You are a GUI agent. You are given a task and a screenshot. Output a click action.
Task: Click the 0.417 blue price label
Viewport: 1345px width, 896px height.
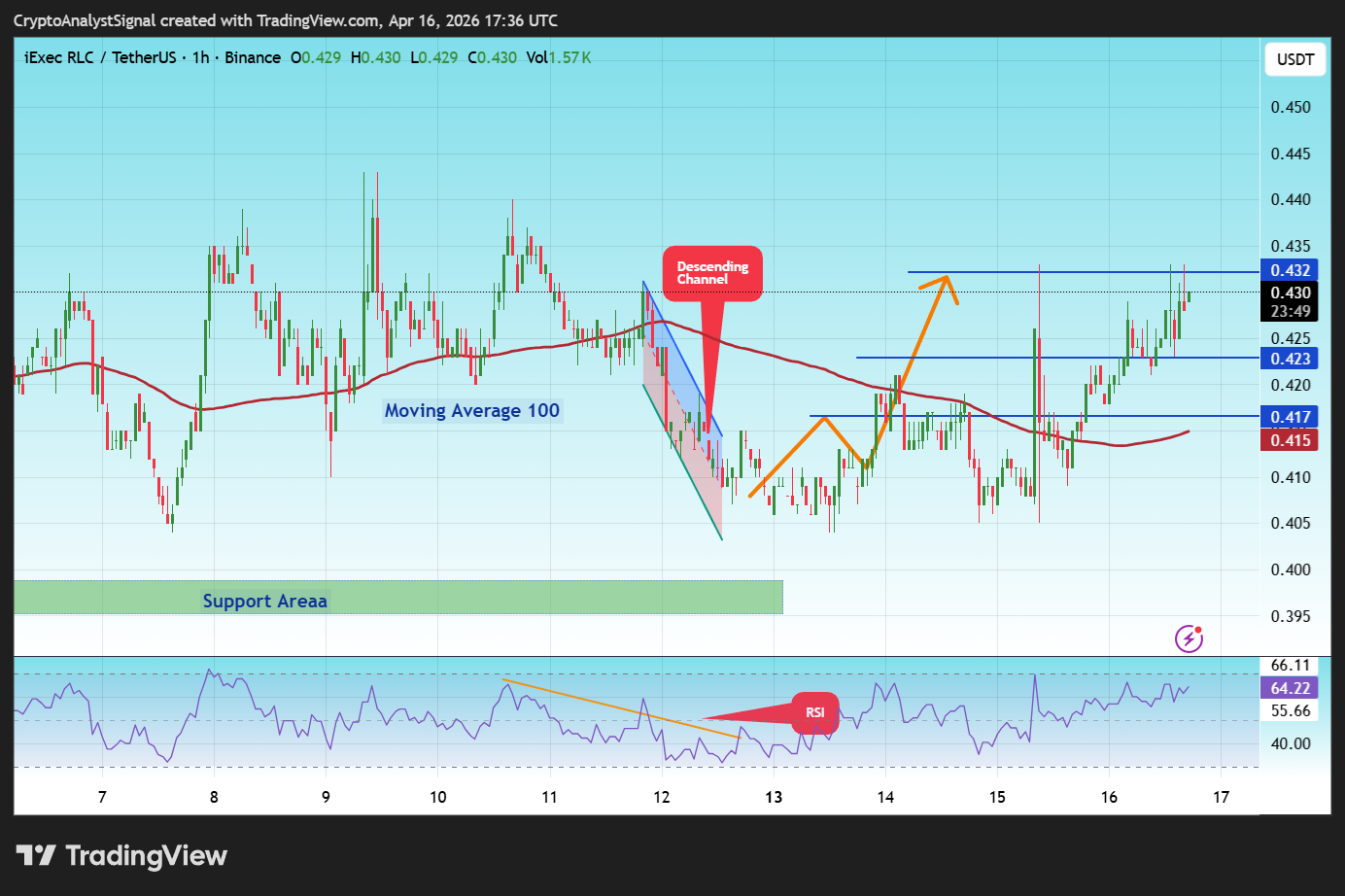click(1290, 417)
